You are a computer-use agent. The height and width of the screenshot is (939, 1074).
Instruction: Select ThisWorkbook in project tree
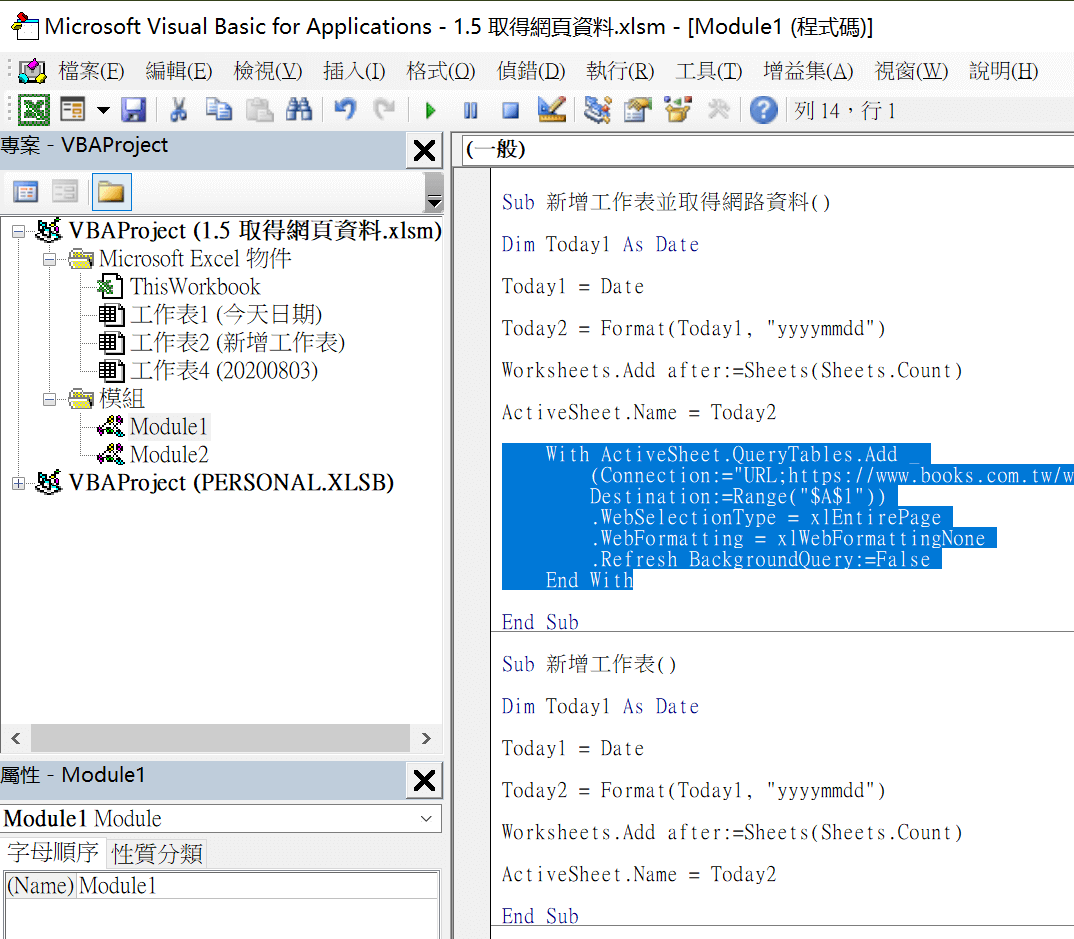pyautogui.click(x=195, y=286)
